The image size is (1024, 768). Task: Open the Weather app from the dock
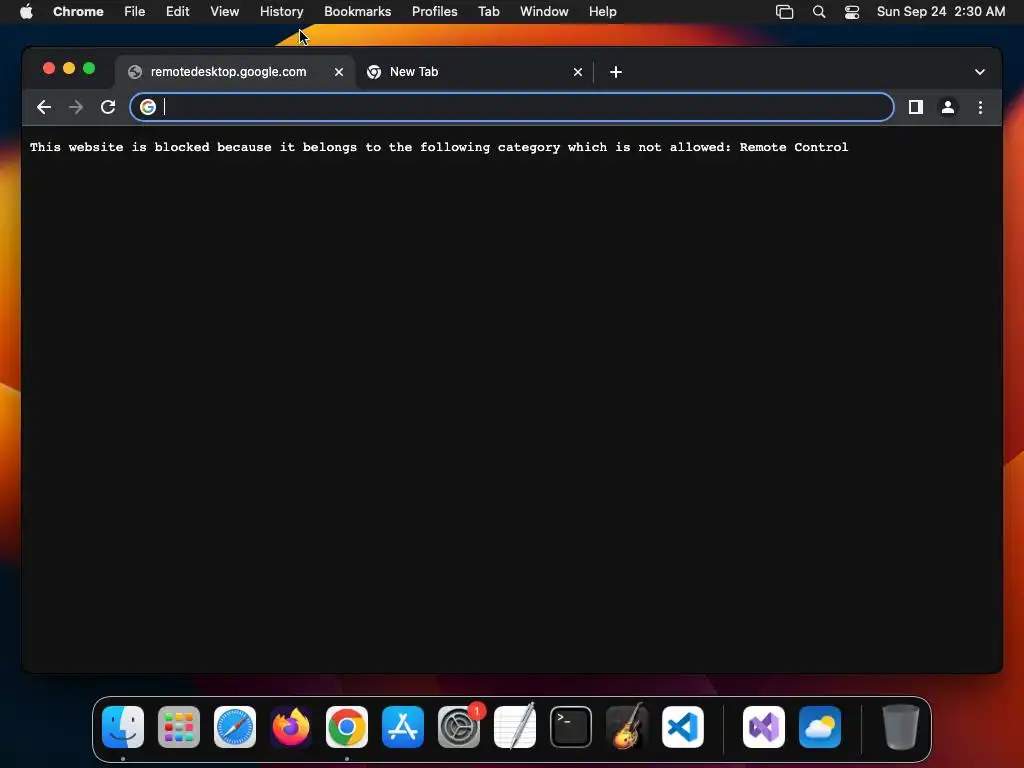coord(820,727)
